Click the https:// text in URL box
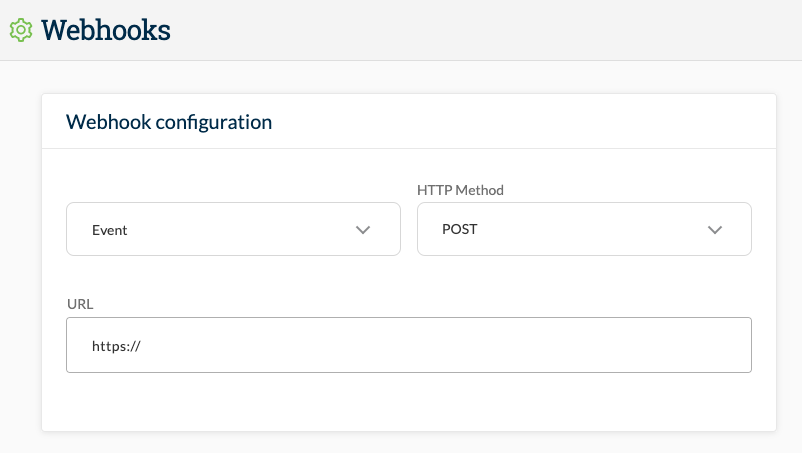The width and height of the screenshot is (802, 453). (x=116, y=346)
